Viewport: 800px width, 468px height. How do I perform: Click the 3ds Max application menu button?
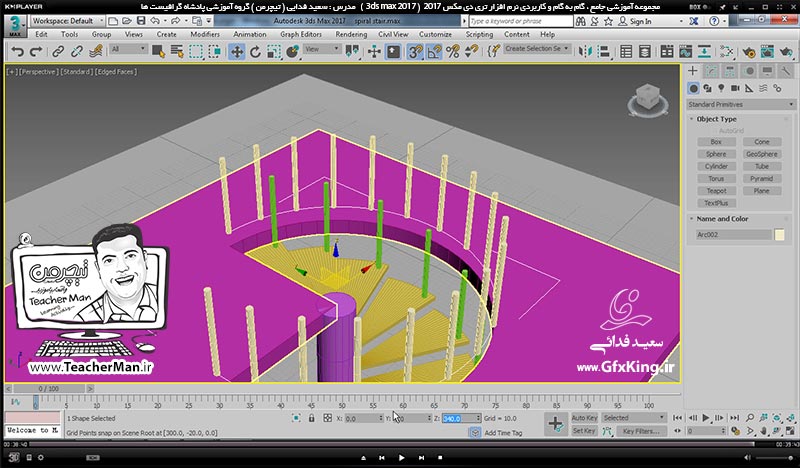pyautogui.click(x=15, y=26)
